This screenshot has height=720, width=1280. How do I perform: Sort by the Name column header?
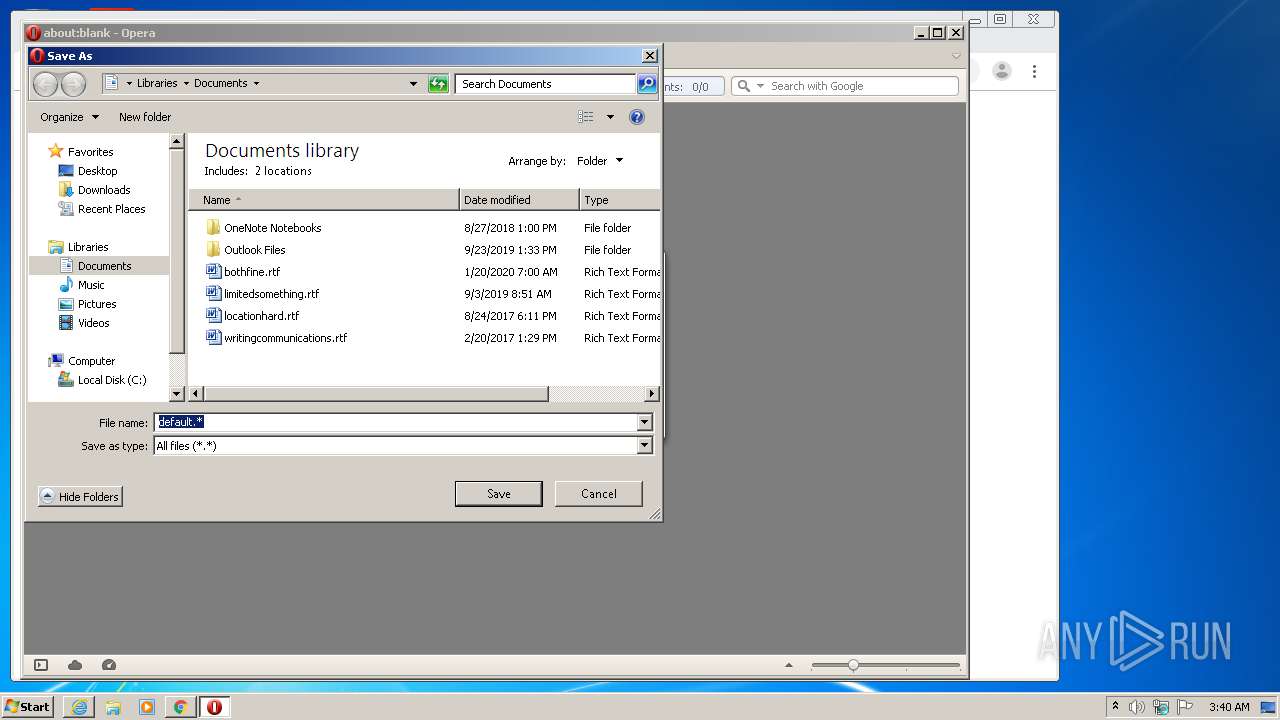[324, 200]
